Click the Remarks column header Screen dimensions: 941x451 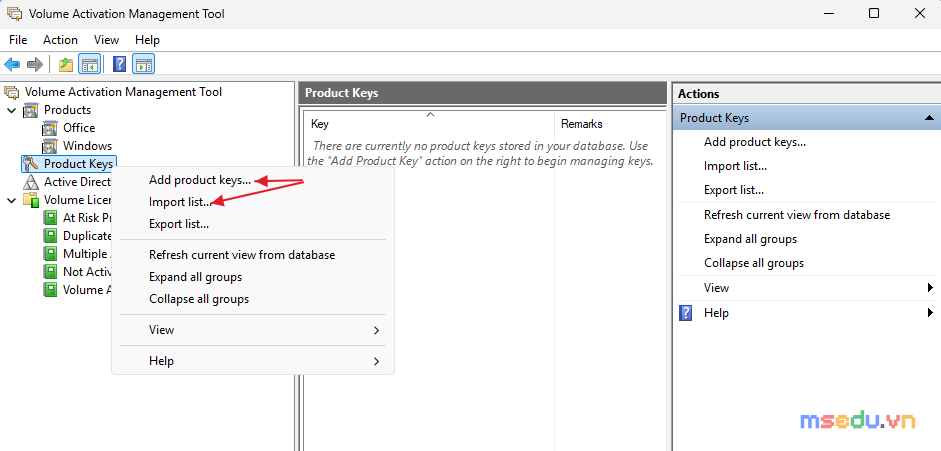click(609, 124)
